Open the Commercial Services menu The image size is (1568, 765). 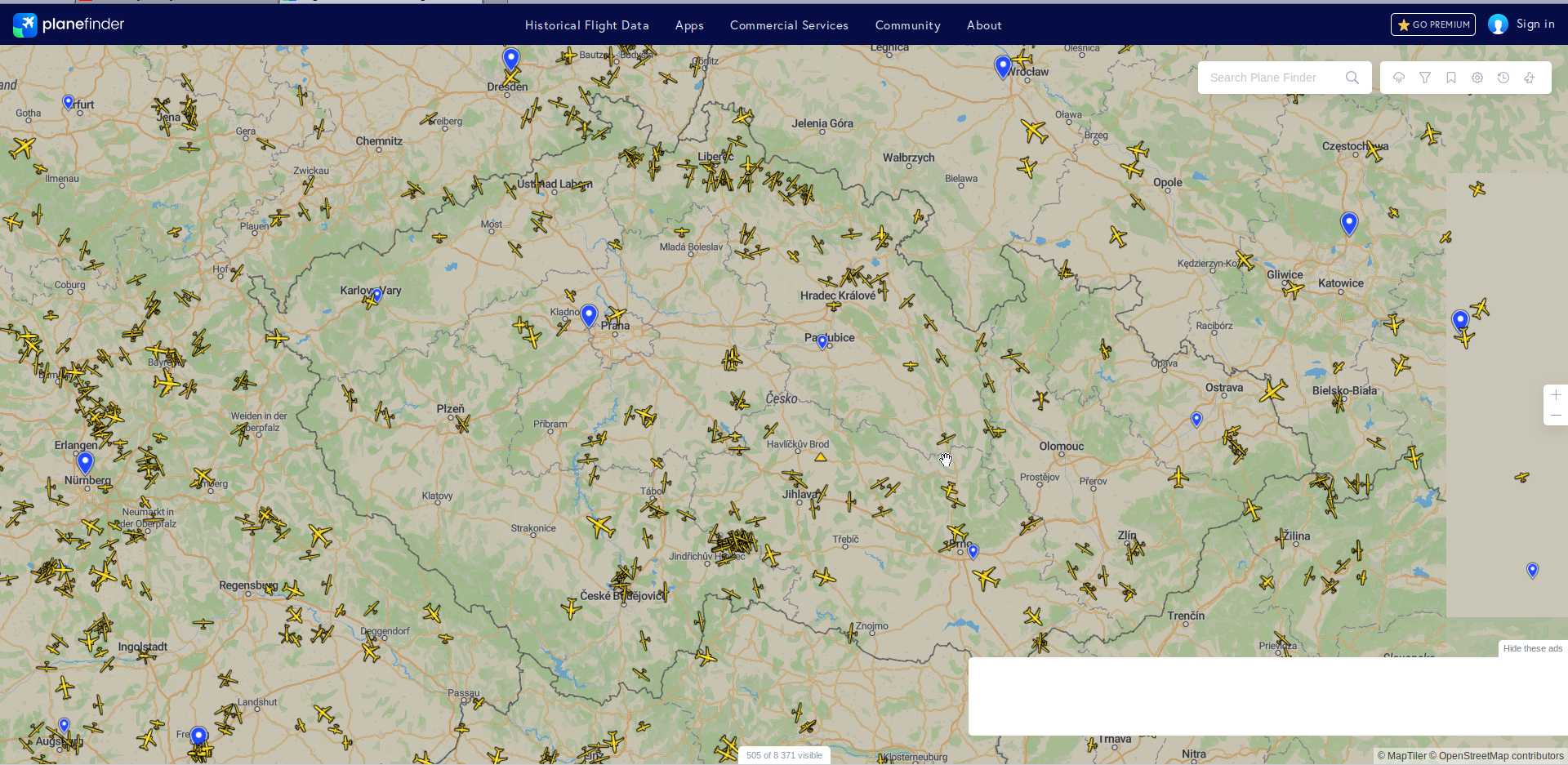(789, 25)
